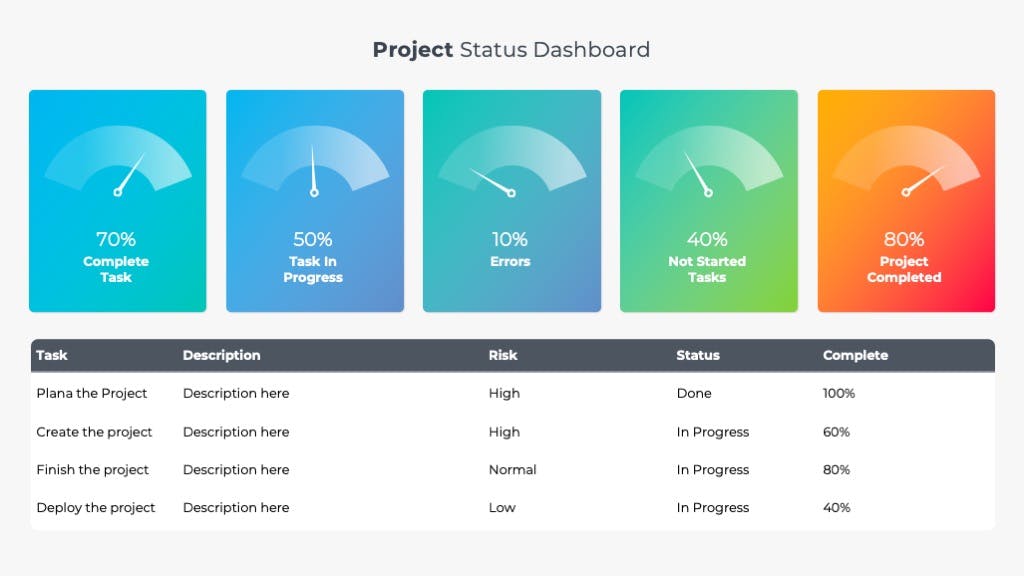This screenshot has width=1024, height=576.
Task: Click the Project Status Dashboard title
Action: click(x=511, y=50)
